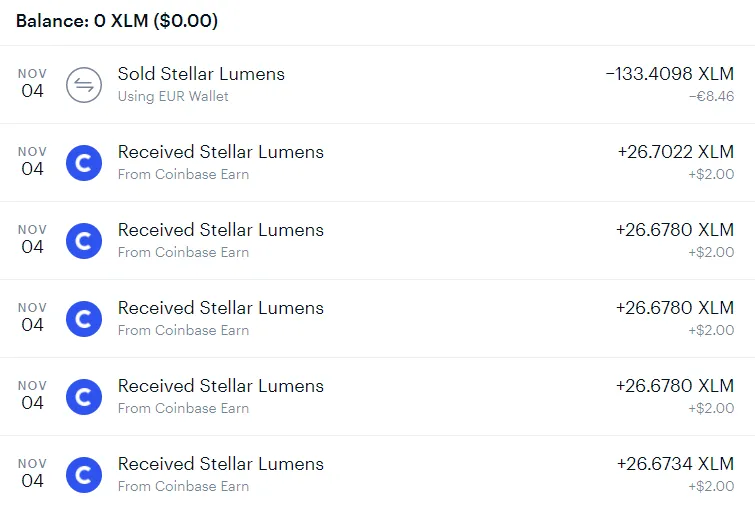The image size is (755, 505).
Task: Click the -€8.46 euro value
Action: (712, 96)
